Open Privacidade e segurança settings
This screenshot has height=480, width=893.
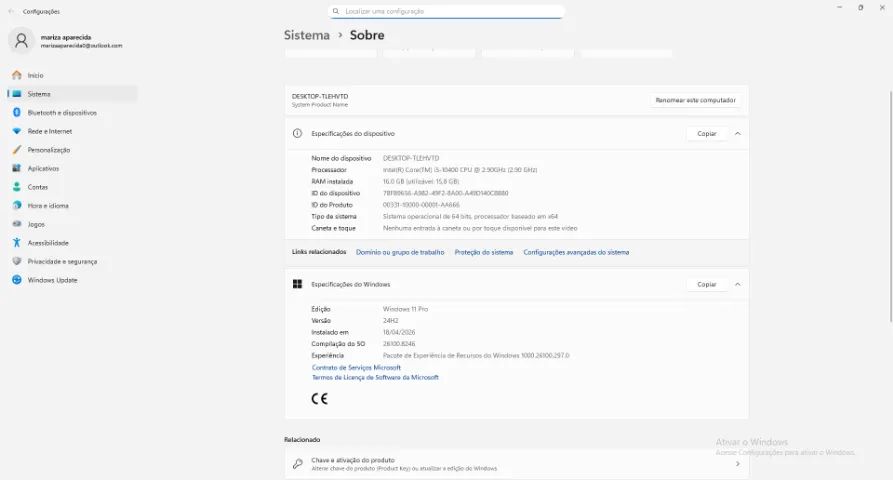click(72, 261)
